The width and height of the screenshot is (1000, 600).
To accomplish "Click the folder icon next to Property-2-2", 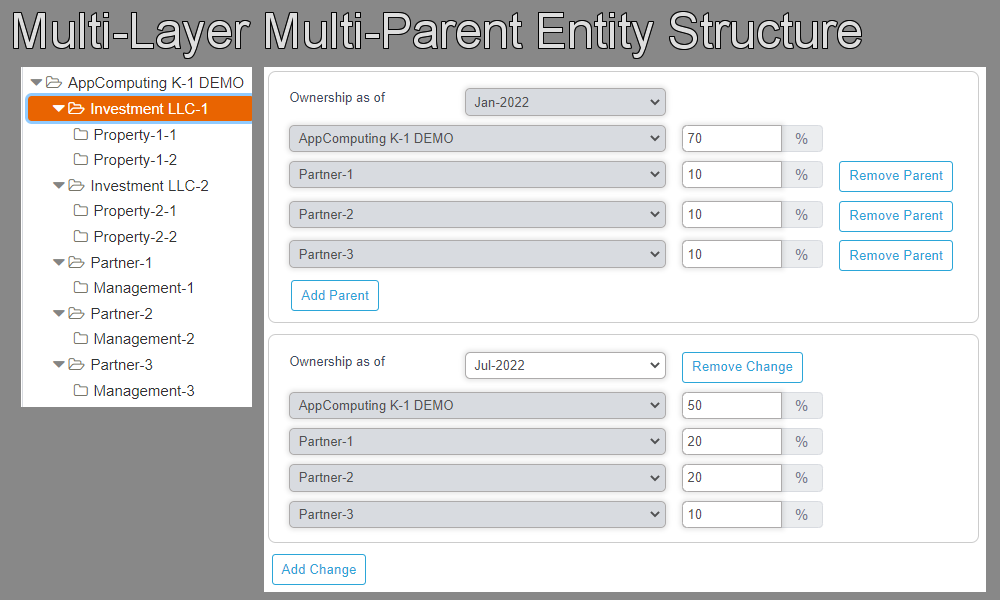I will [x=81, y=237].
